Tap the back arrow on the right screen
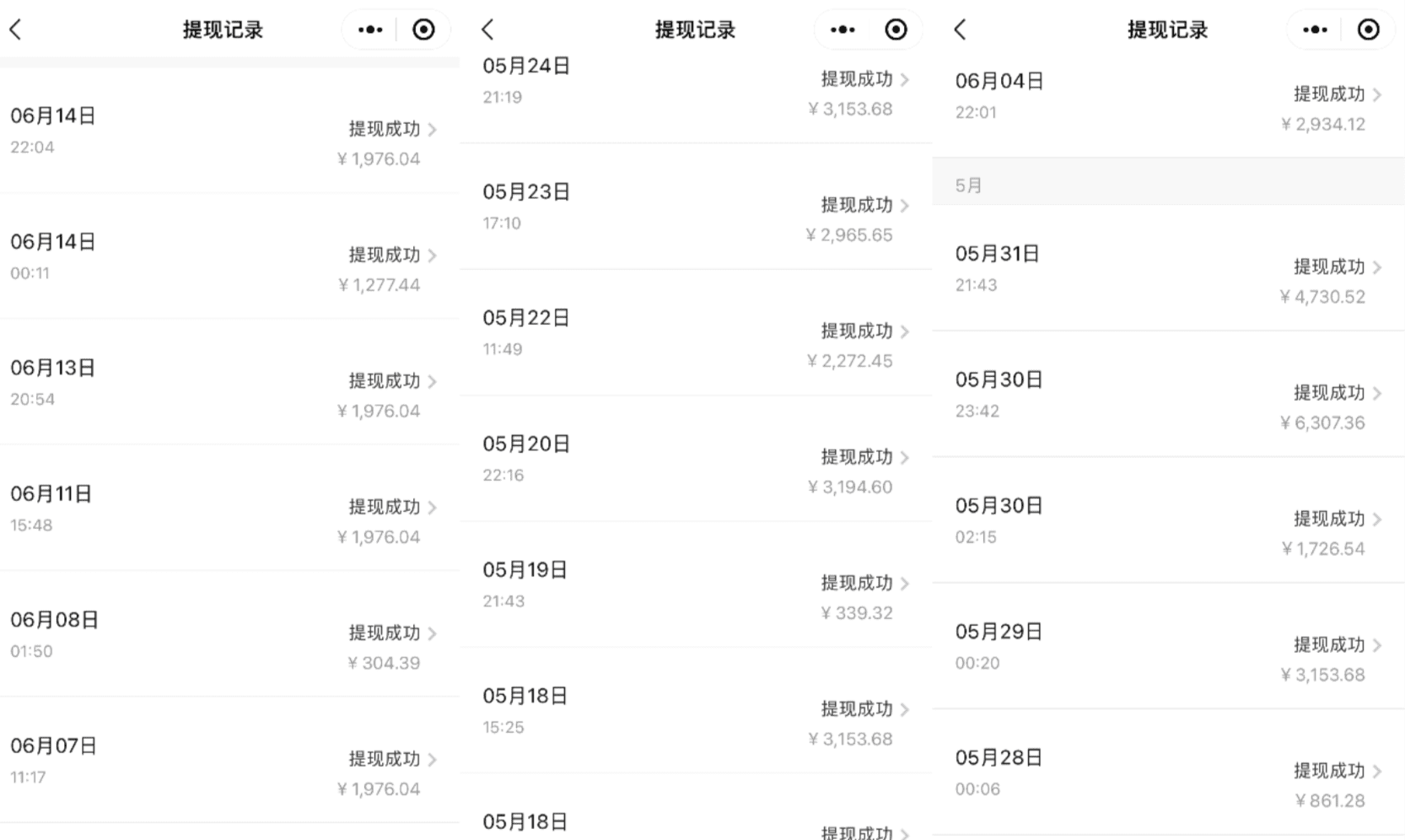Screen dimensions: 1405x840 click(961, 28)
